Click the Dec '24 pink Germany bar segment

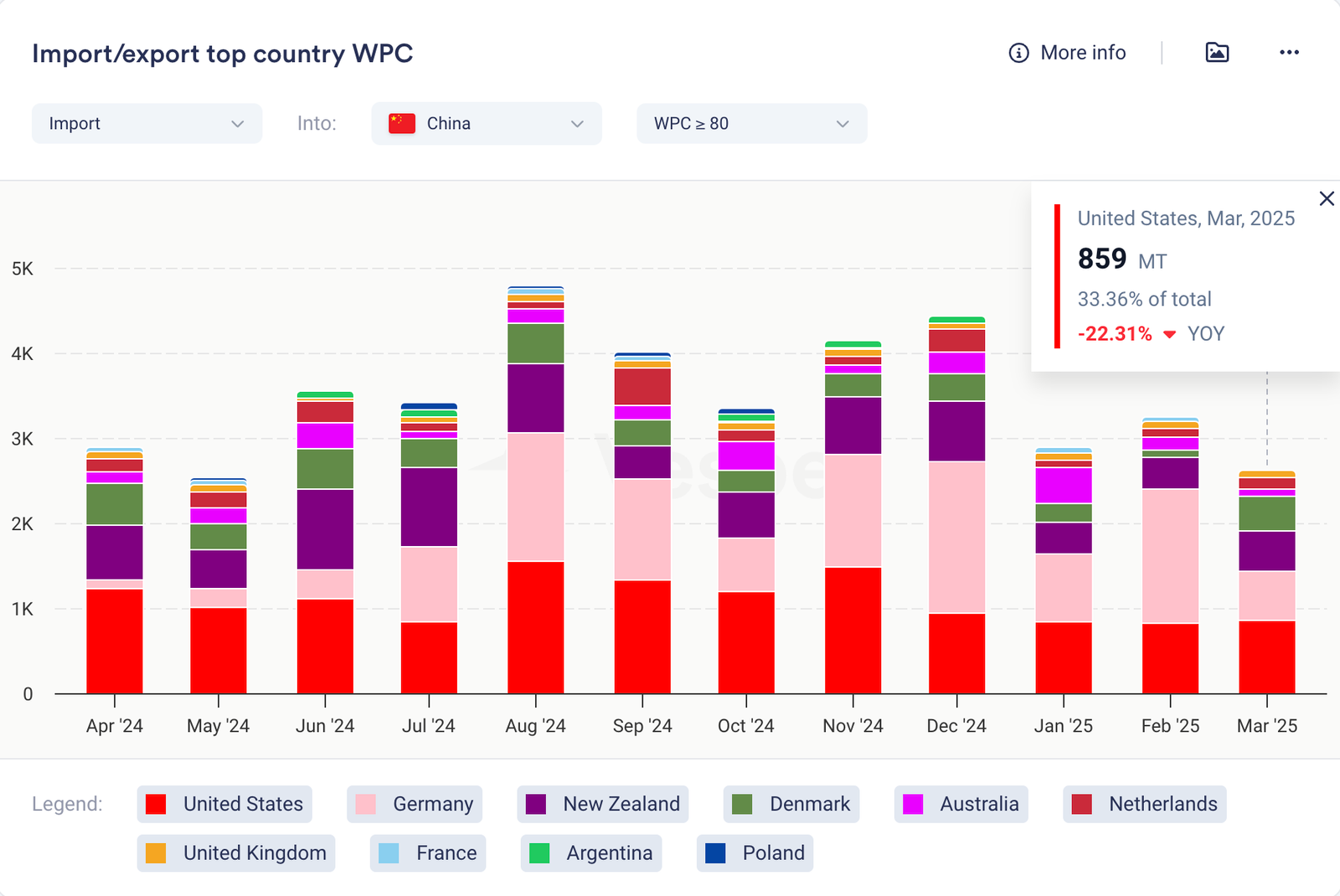tap(956, 537)
